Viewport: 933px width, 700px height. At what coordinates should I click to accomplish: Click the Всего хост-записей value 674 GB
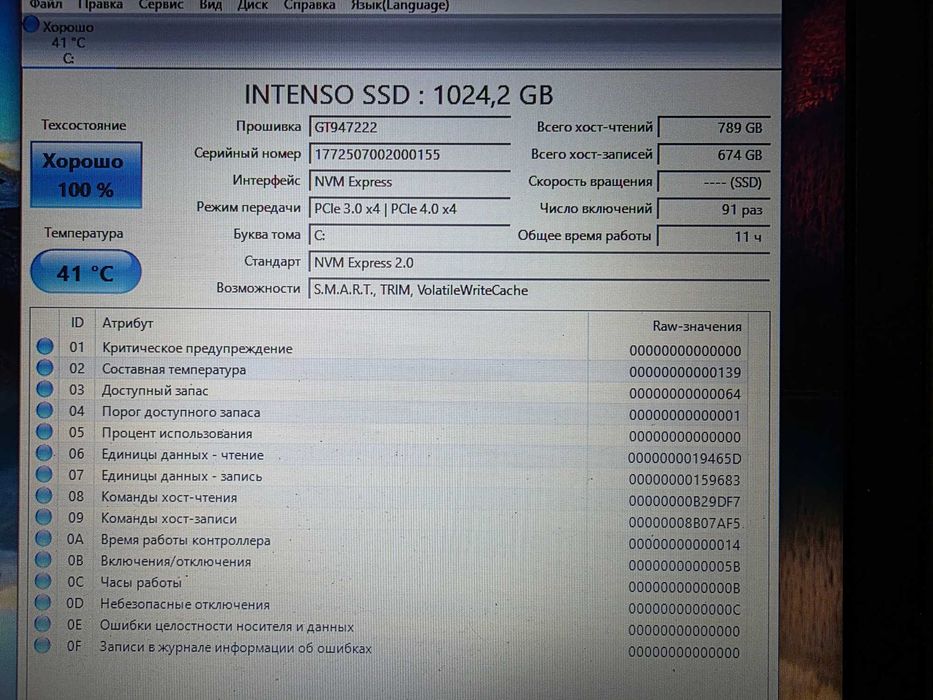pos(714,155)
